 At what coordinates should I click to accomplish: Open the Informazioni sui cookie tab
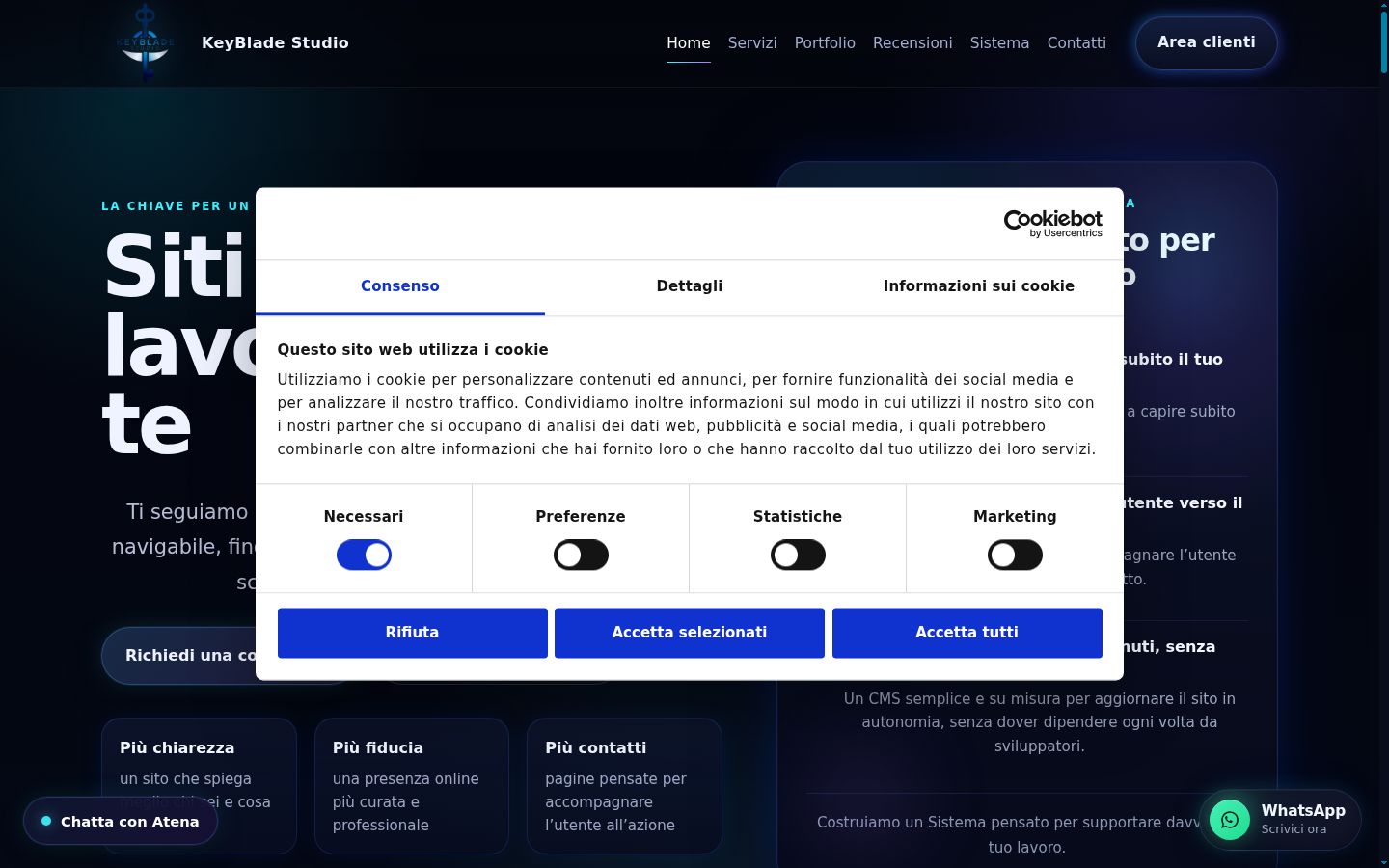[979, 286]
